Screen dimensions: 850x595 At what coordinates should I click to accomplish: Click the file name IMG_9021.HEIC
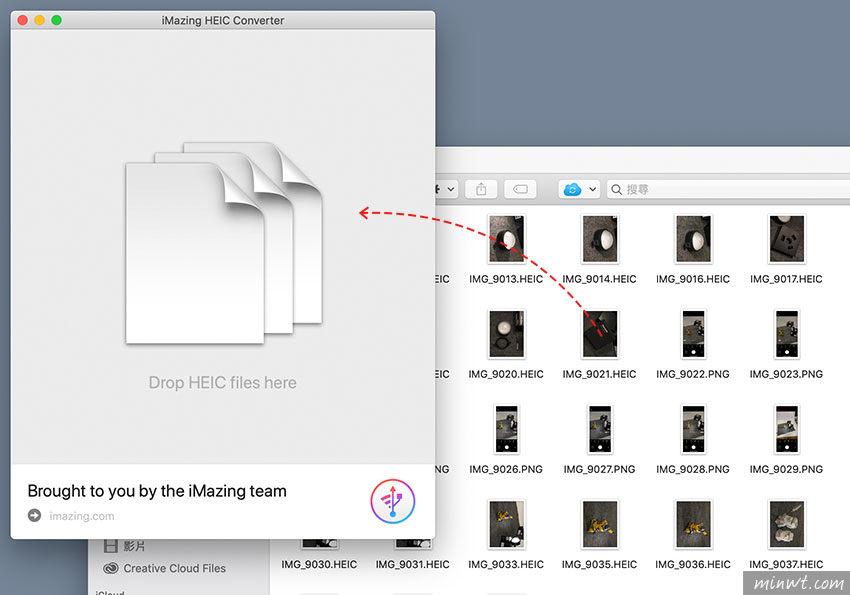pos(600,374)
